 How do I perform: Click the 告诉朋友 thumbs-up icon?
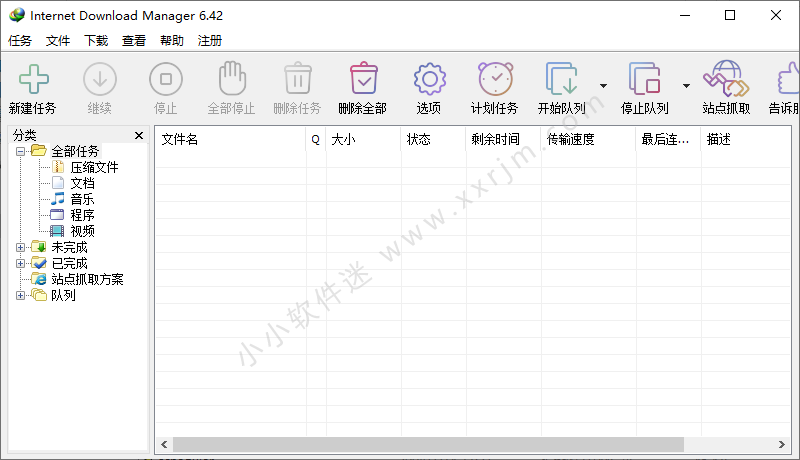[788, 79]
